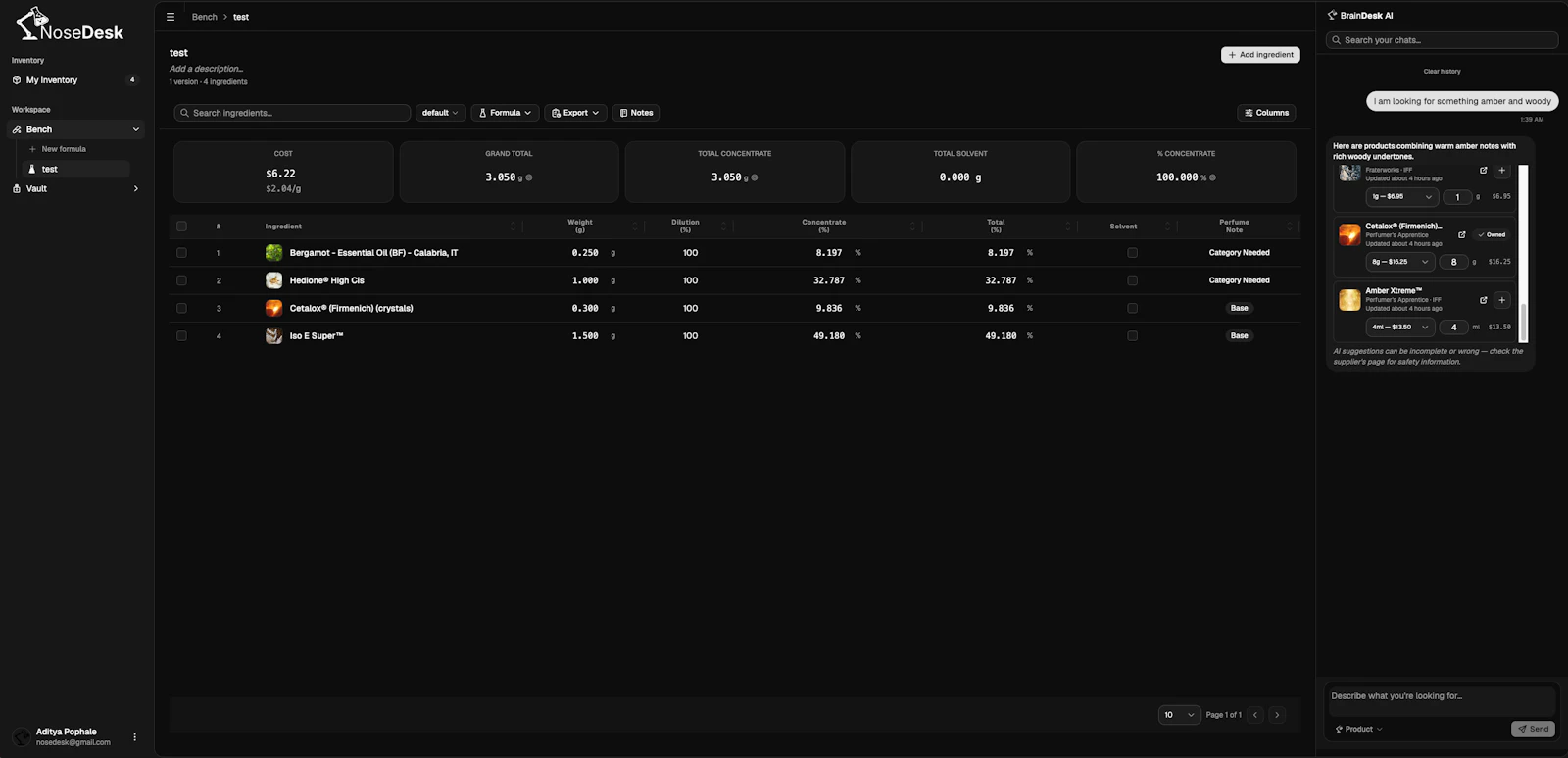Sort by the Perfume Note column arrows
This screenshot has height=758, width=1568.
[x=1290, y=227]
